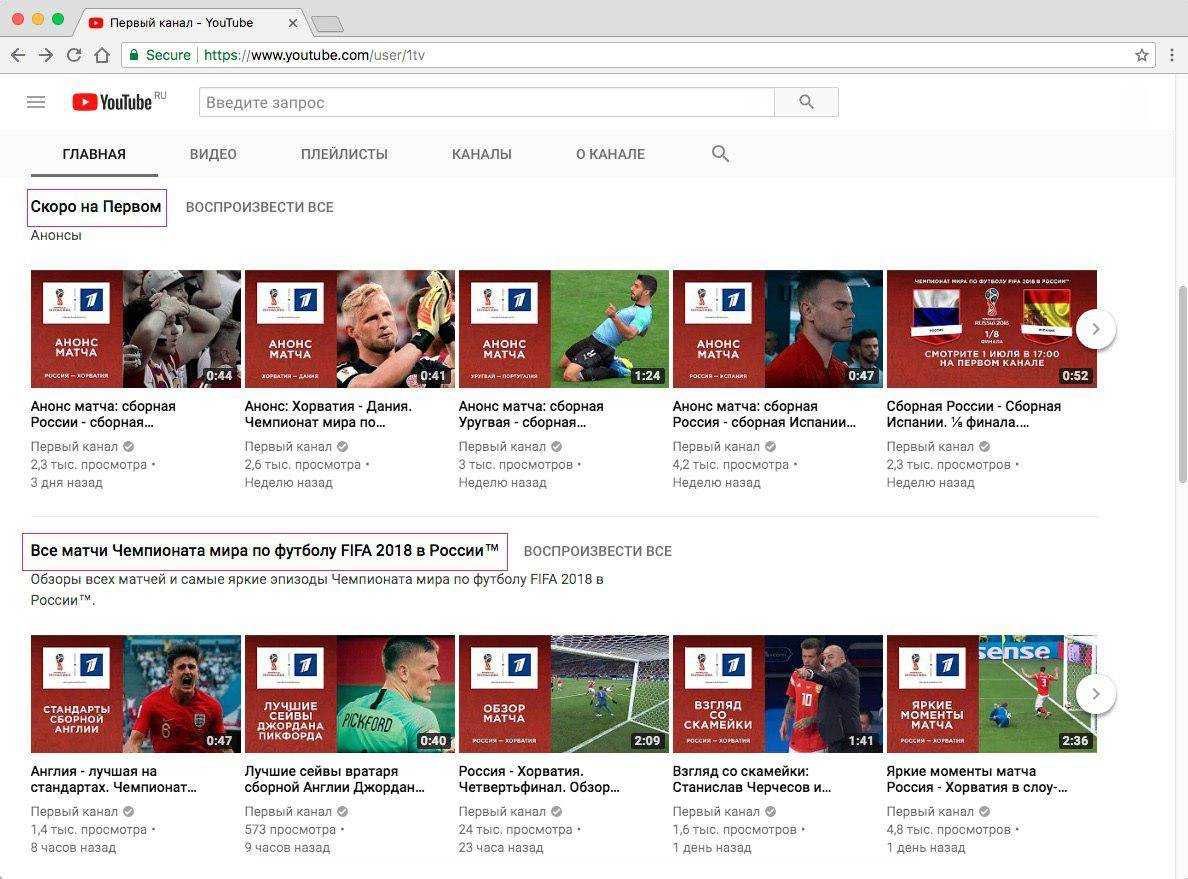Open title Россия - Хорватия. Четвертьфинал. Обзор
The image size is (1188, 879).
[x=539, y=780]
